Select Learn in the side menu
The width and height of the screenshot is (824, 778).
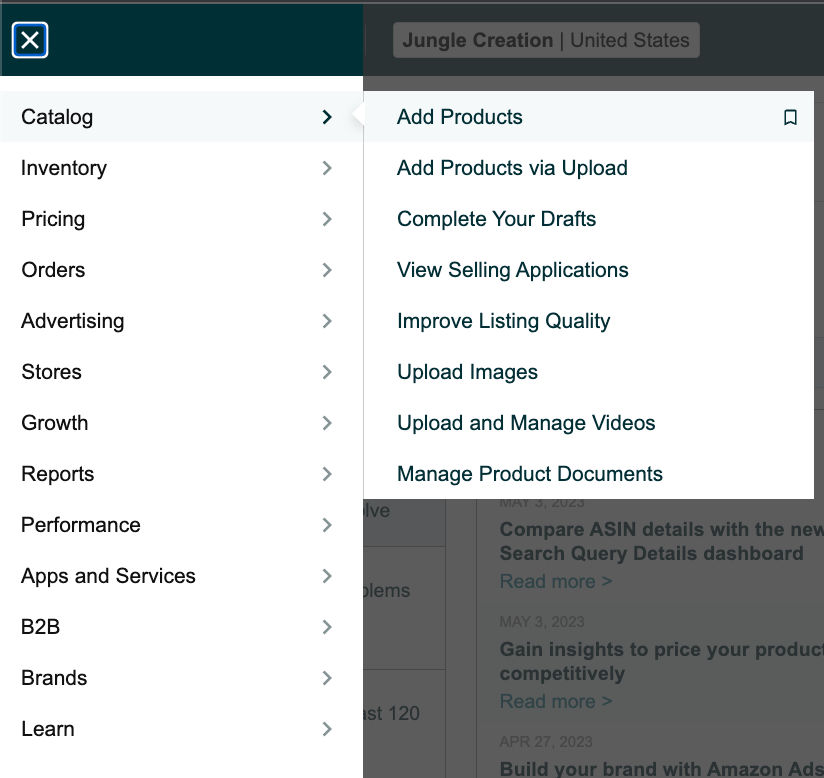pyautogui.click(x=181, y=729)
